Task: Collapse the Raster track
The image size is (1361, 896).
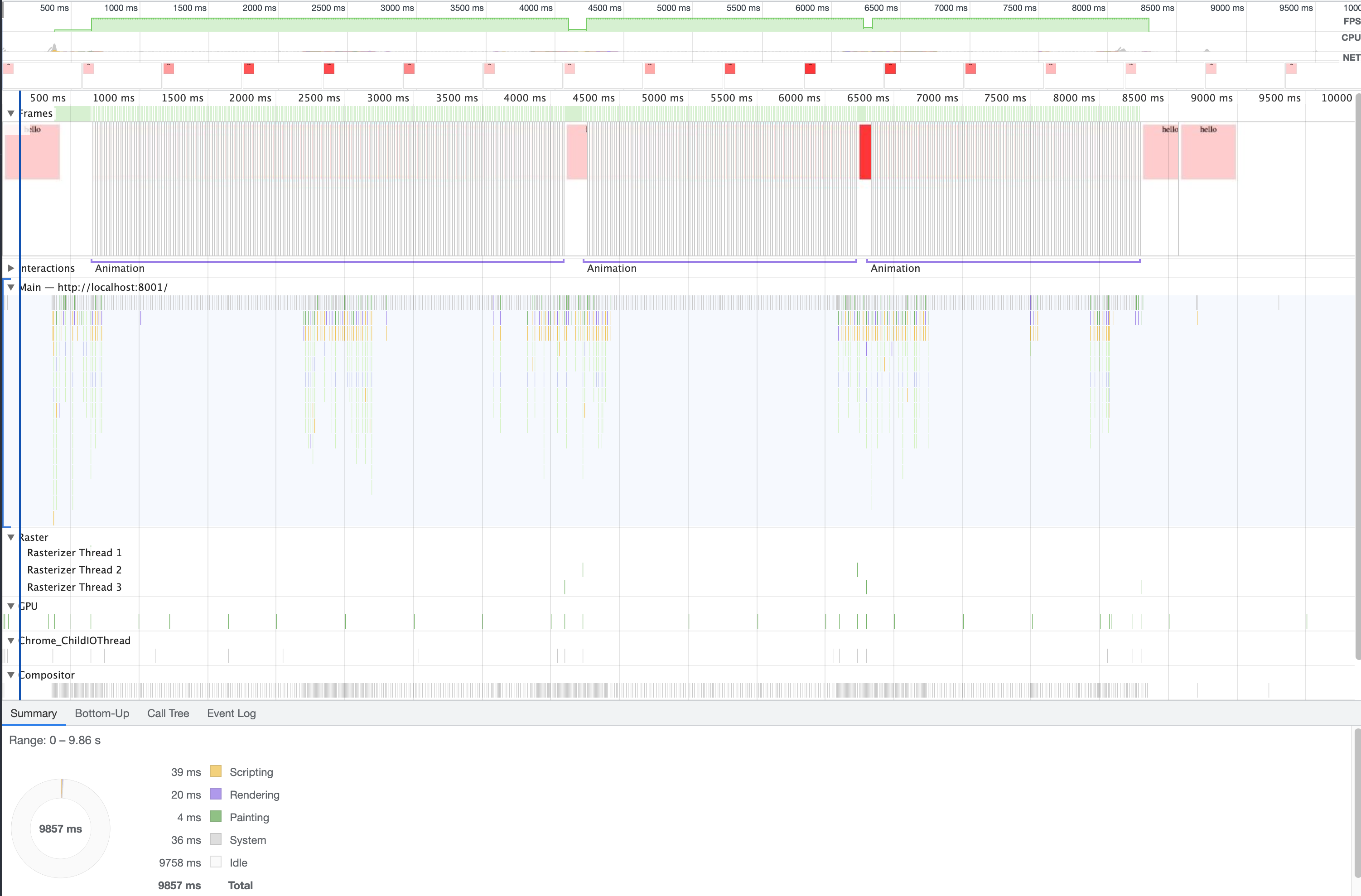Action: coord(11,537)
